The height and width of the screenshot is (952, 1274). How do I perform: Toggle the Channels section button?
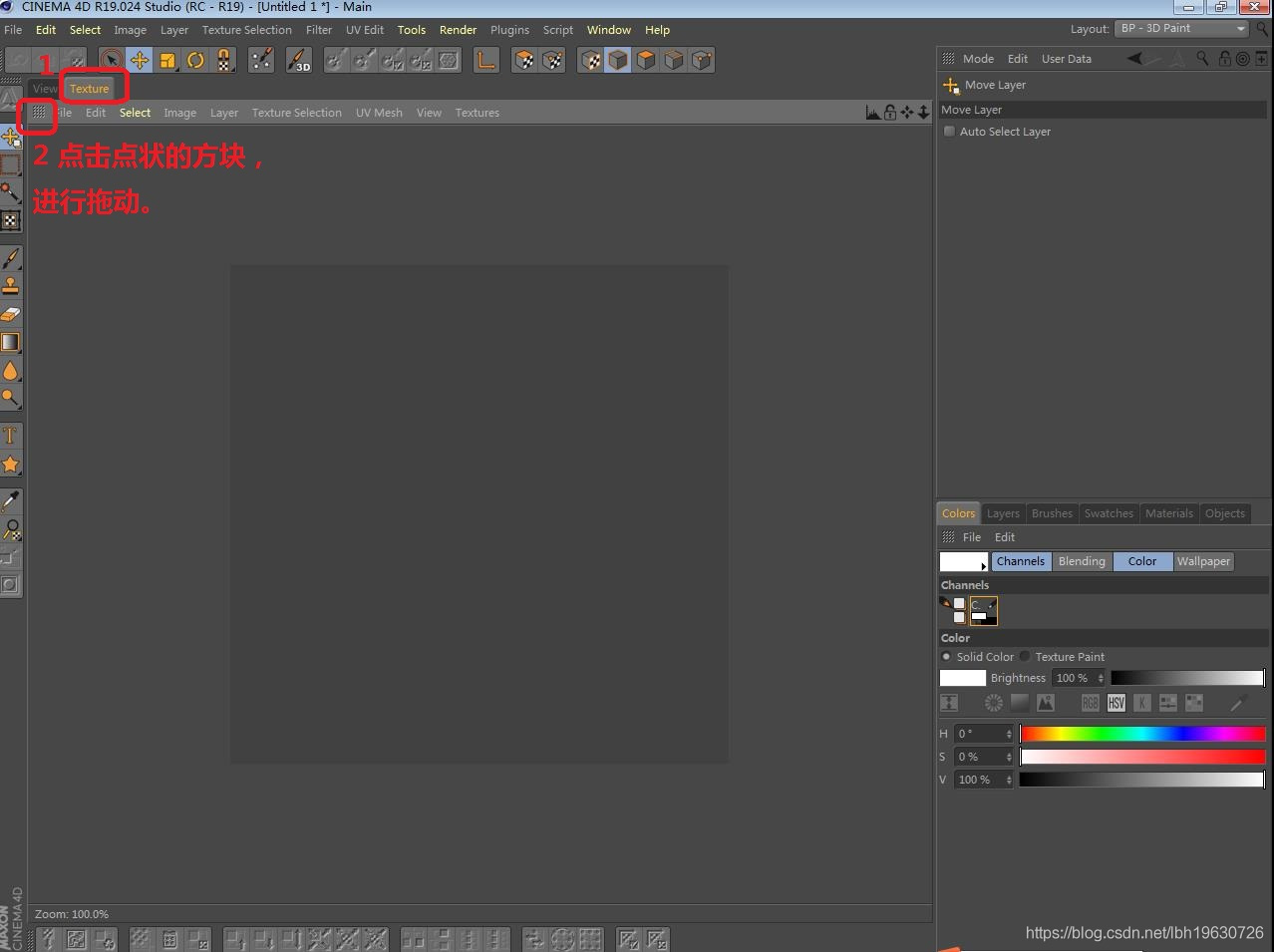pyautogui.click(x=1021, y=561)
